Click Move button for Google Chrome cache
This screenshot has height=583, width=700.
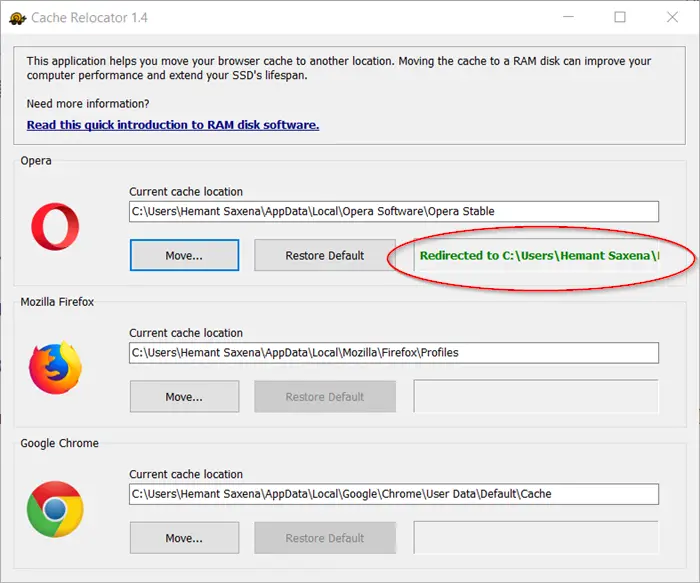coord(184,538)
